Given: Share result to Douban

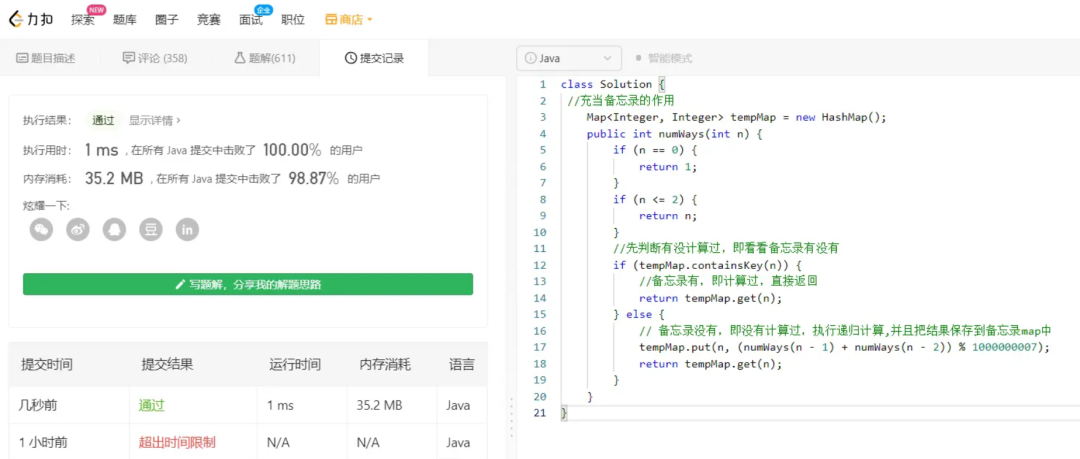Looking at the screenshot, I should click(151, 230).
